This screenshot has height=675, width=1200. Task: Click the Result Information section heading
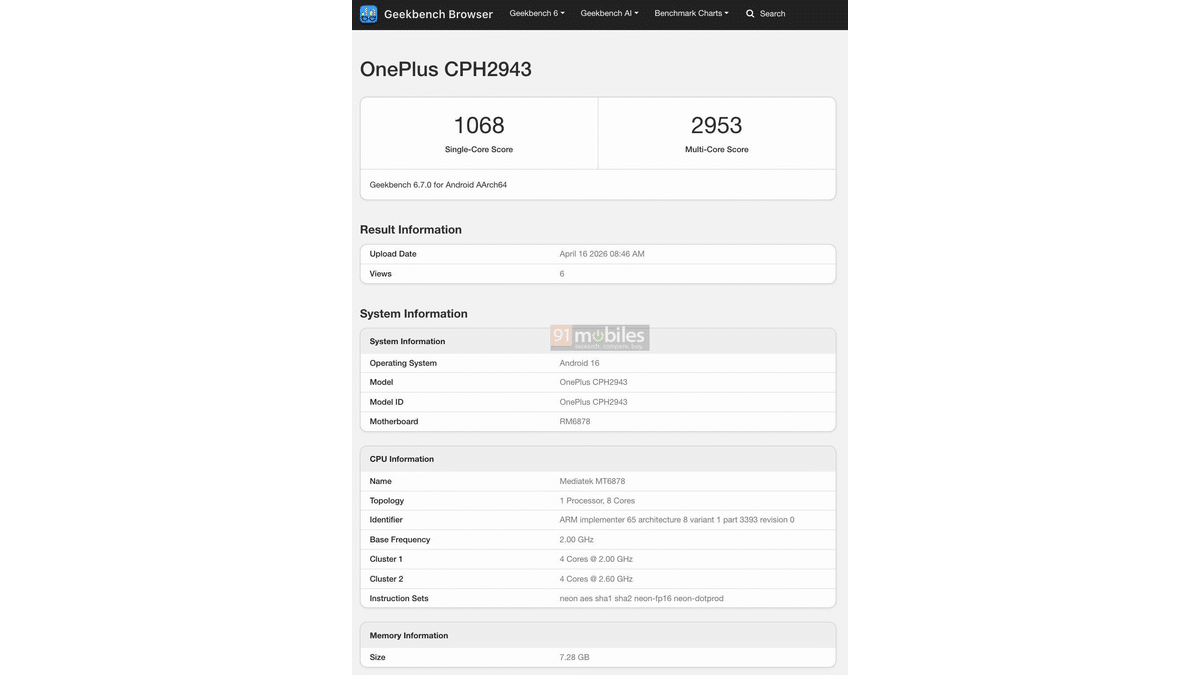411,229
